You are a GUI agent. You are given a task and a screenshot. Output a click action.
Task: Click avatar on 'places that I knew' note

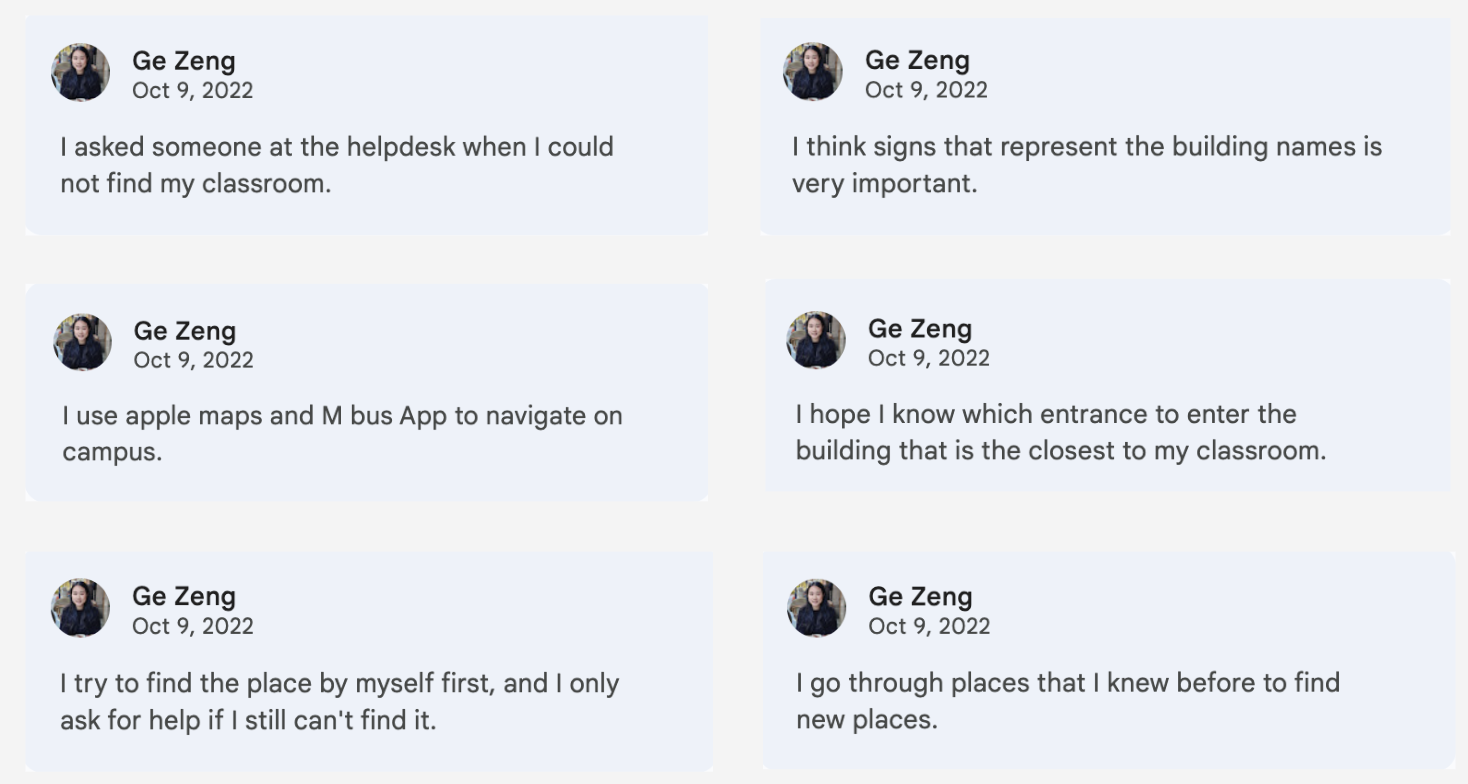[x=817, y=608]
